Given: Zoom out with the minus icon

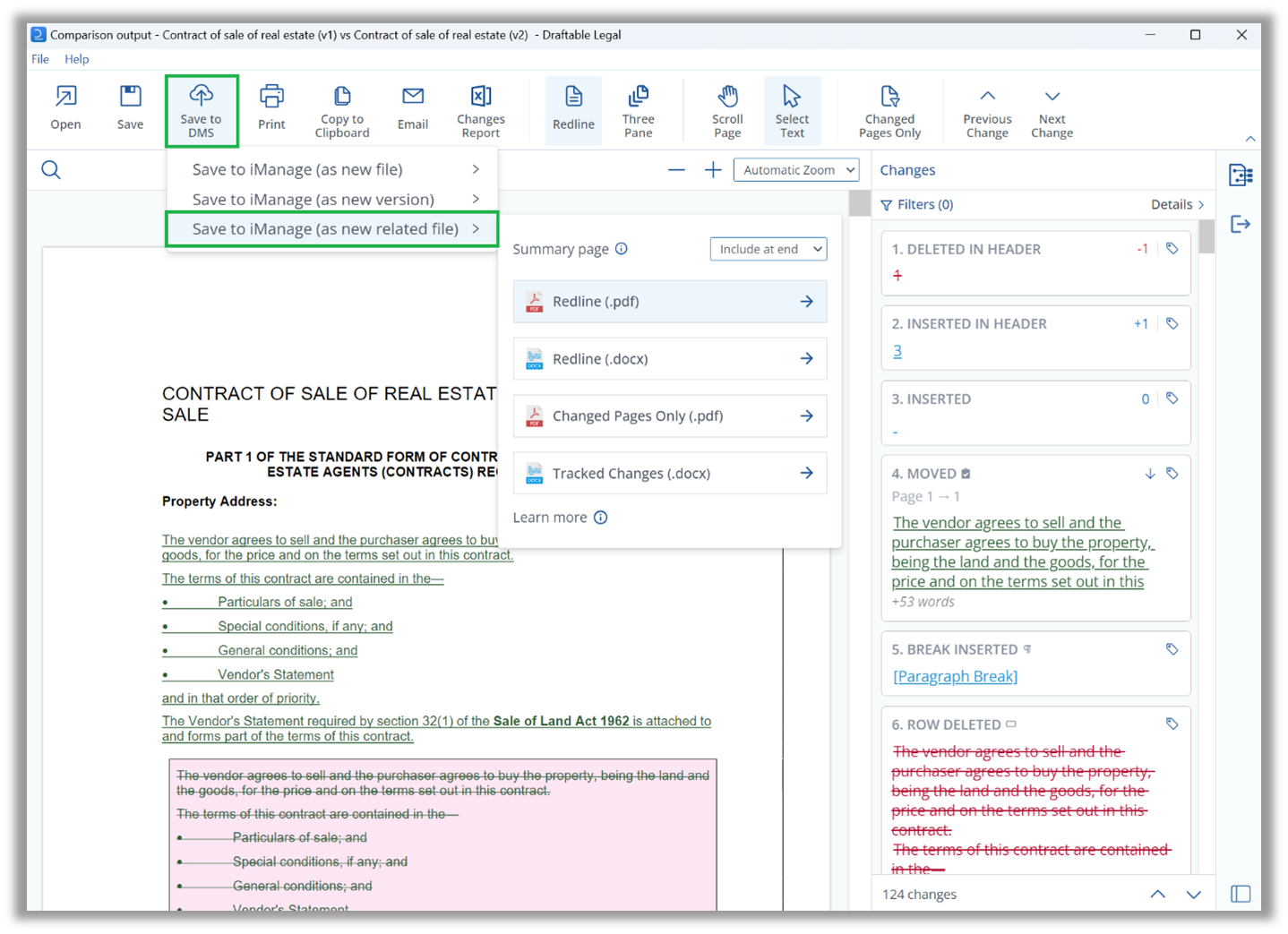Looking at the screenshot, I should 676,170.
